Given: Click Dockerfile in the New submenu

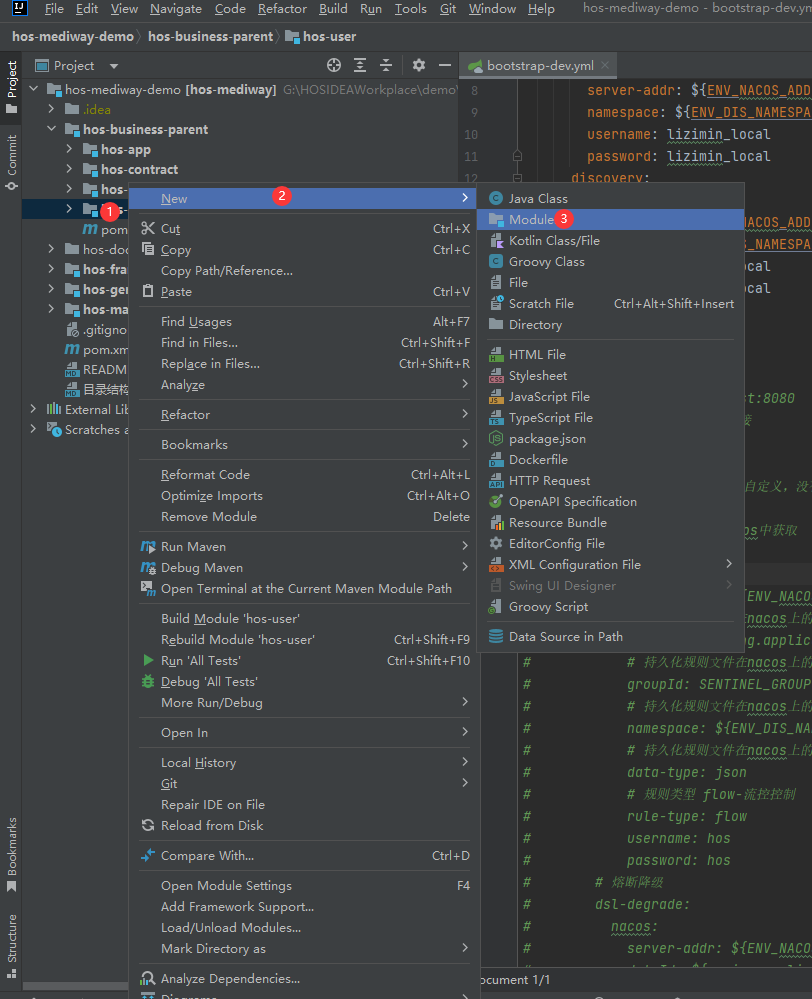Looking at the screenshot, I should 538,460.
